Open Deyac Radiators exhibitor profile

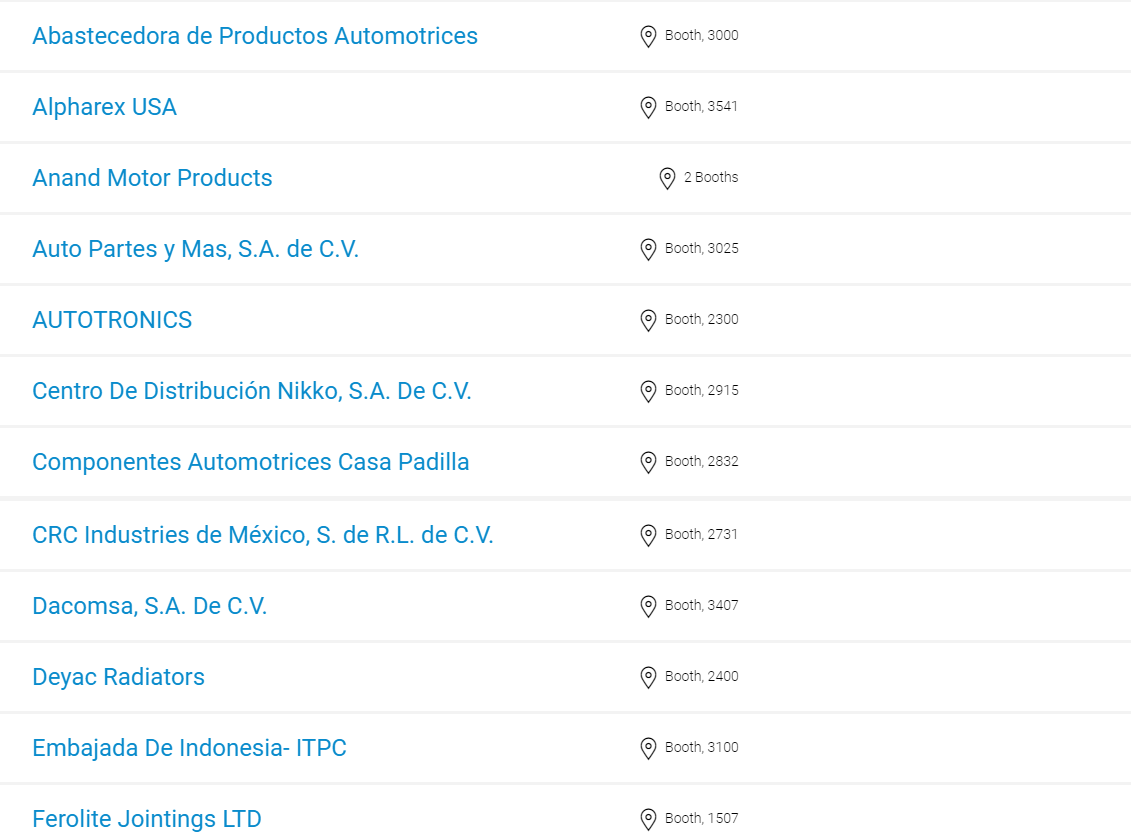pyautogui.click(x=118, y=677)
